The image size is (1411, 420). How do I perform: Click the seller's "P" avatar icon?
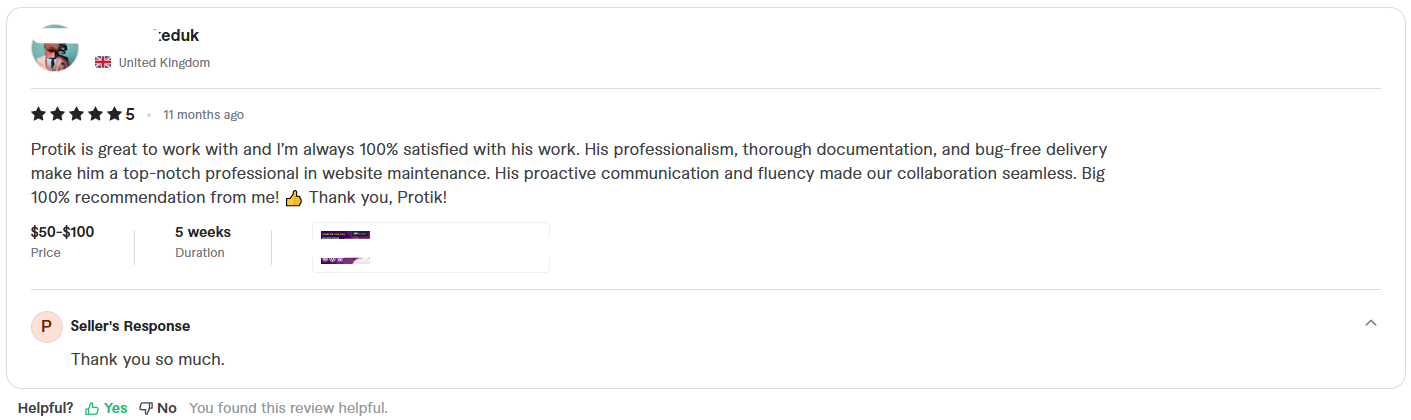click(x=46, y=326)
